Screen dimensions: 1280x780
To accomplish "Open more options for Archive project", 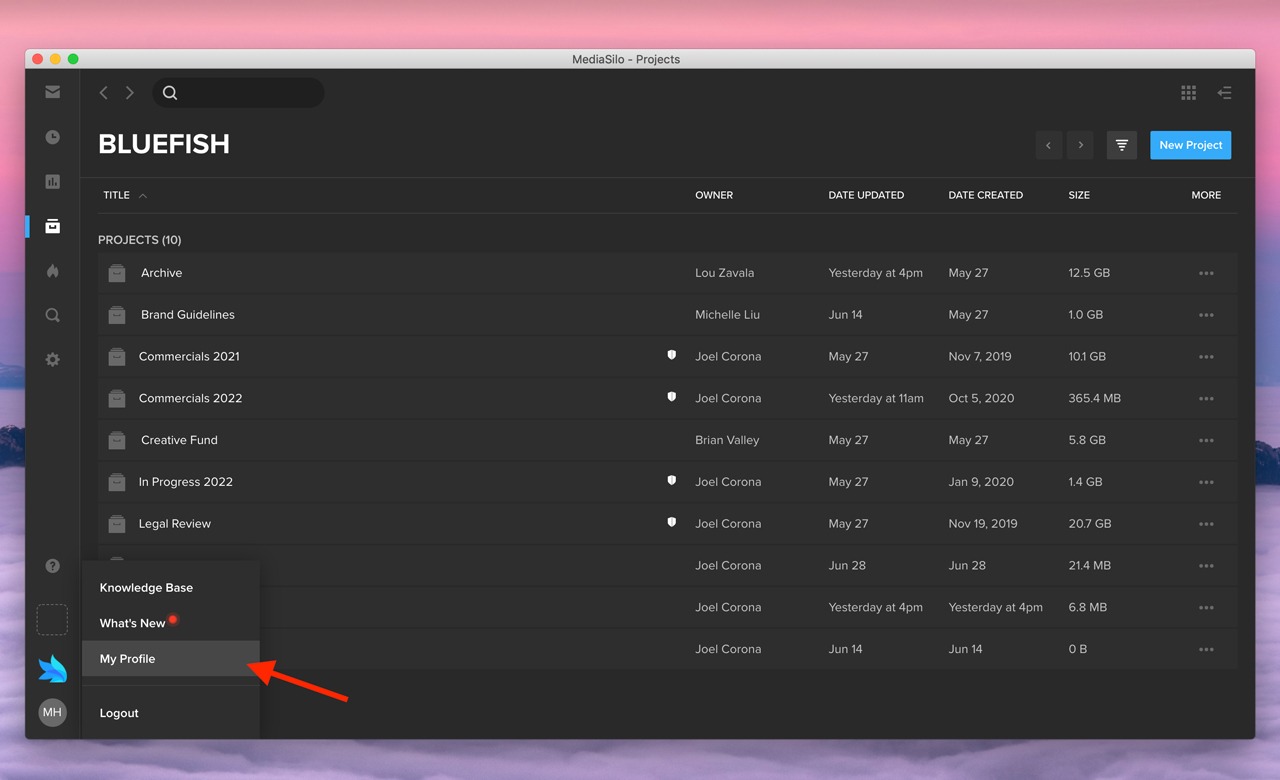I will point(1206,273).
